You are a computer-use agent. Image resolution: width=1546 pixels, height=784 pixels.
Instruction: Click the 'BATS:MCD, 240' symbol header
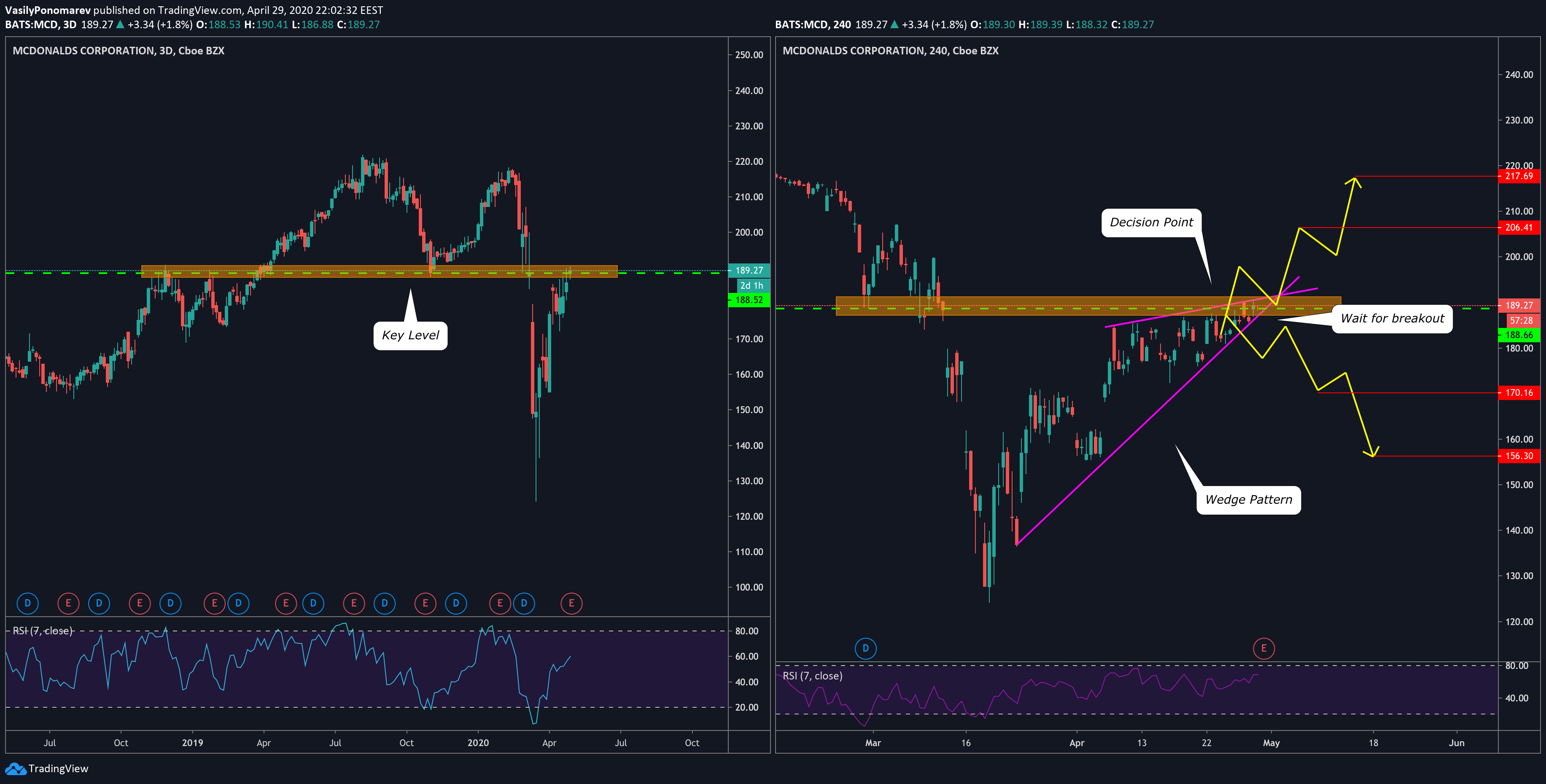(x=813, y=24)
